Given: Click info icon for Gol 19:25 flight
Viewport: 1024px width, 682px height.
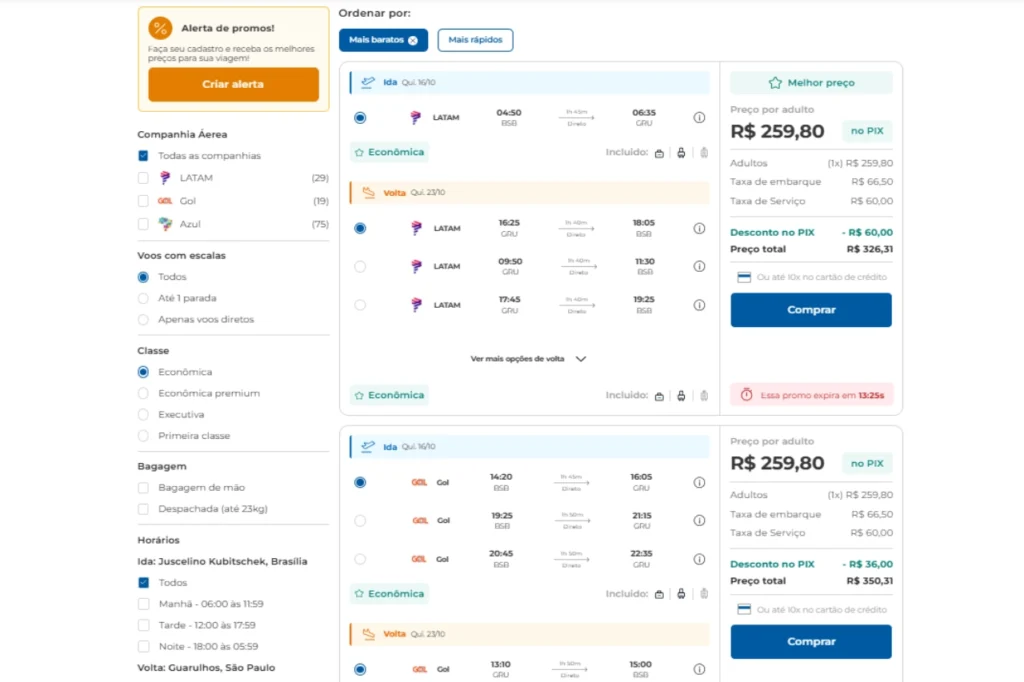Looking at the screenshot, I should point(699,521).
